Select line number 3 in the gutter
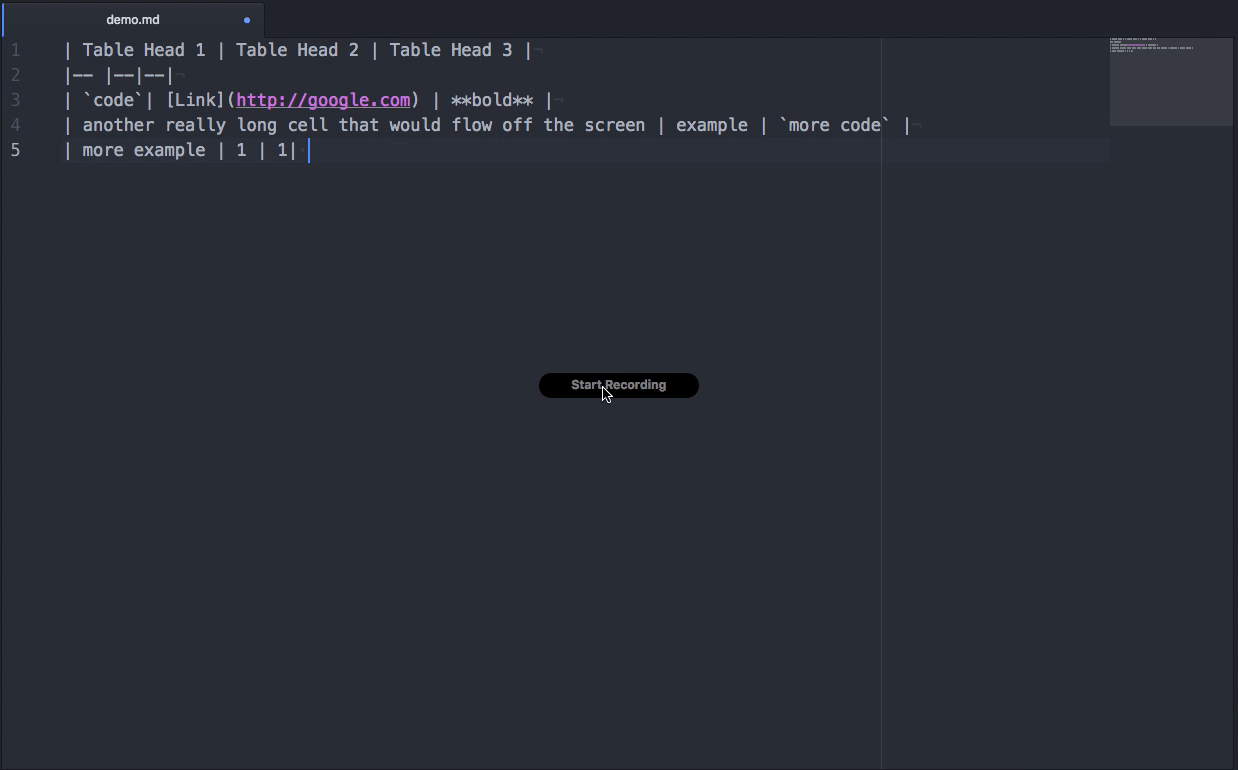Screen dimensions: 1238x770 [15, 99]
